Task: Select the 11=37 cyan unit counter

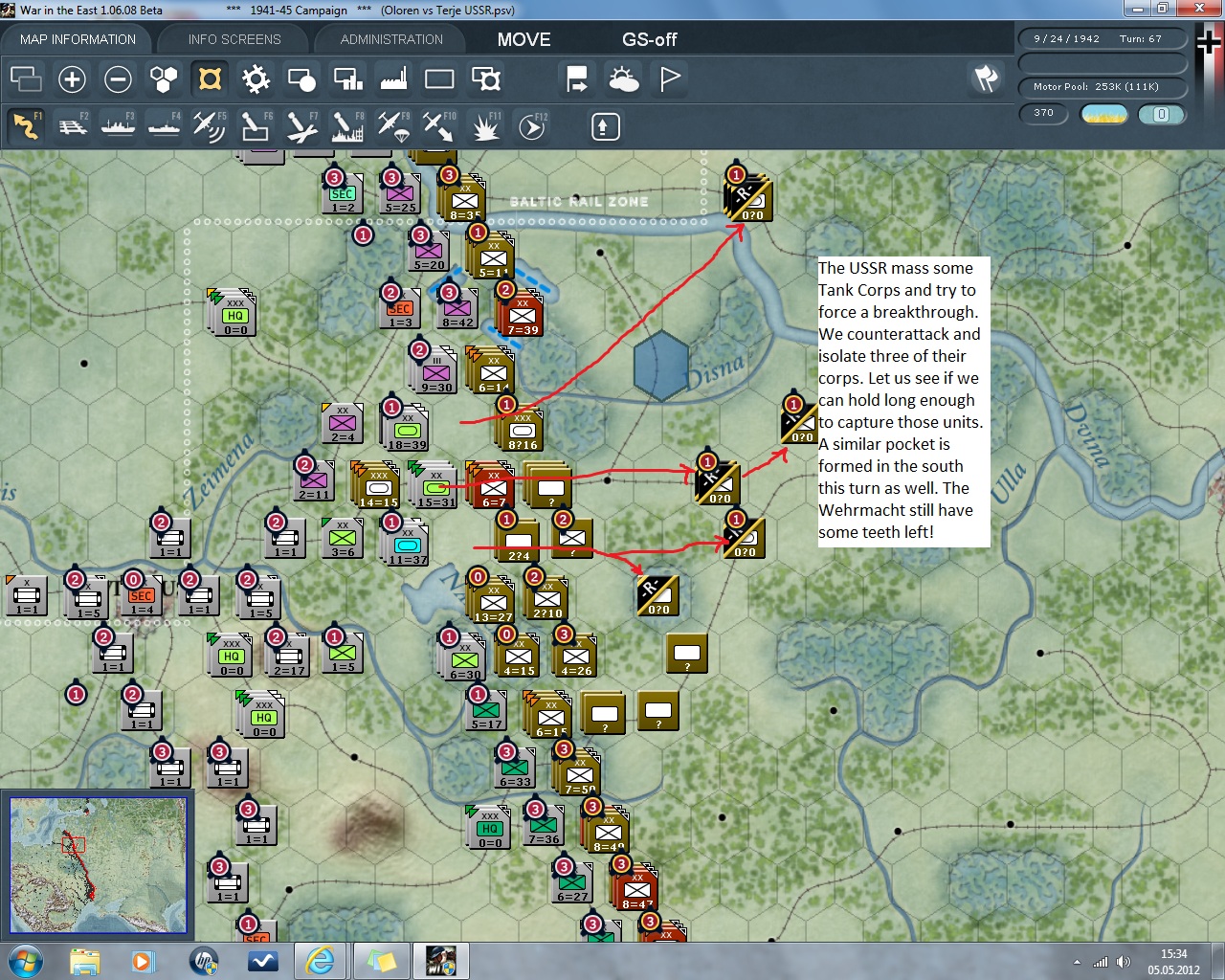Action: (407, 546)
